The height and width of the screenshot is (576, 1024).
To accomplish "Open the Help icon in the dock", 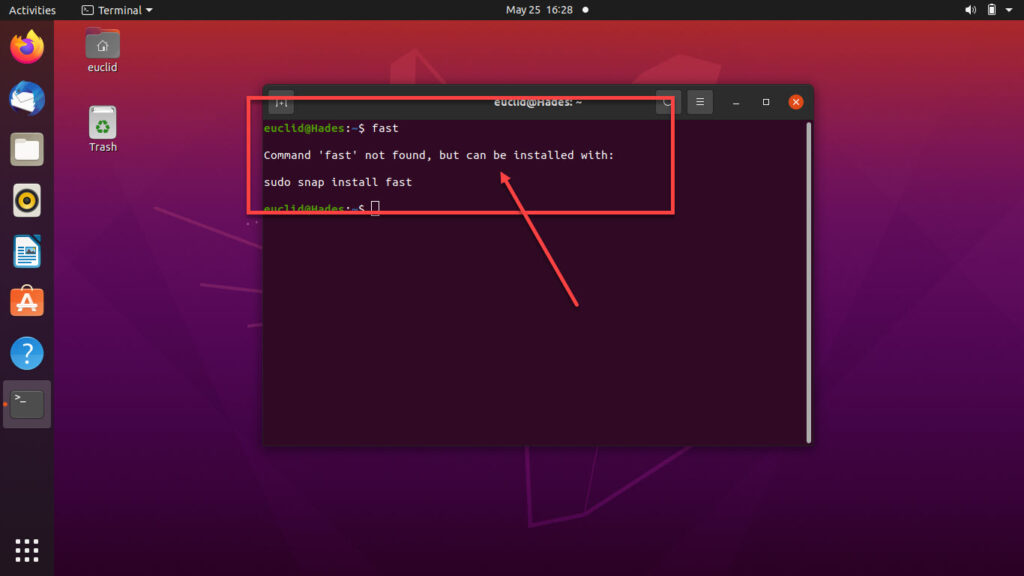I will click(27, 353).
